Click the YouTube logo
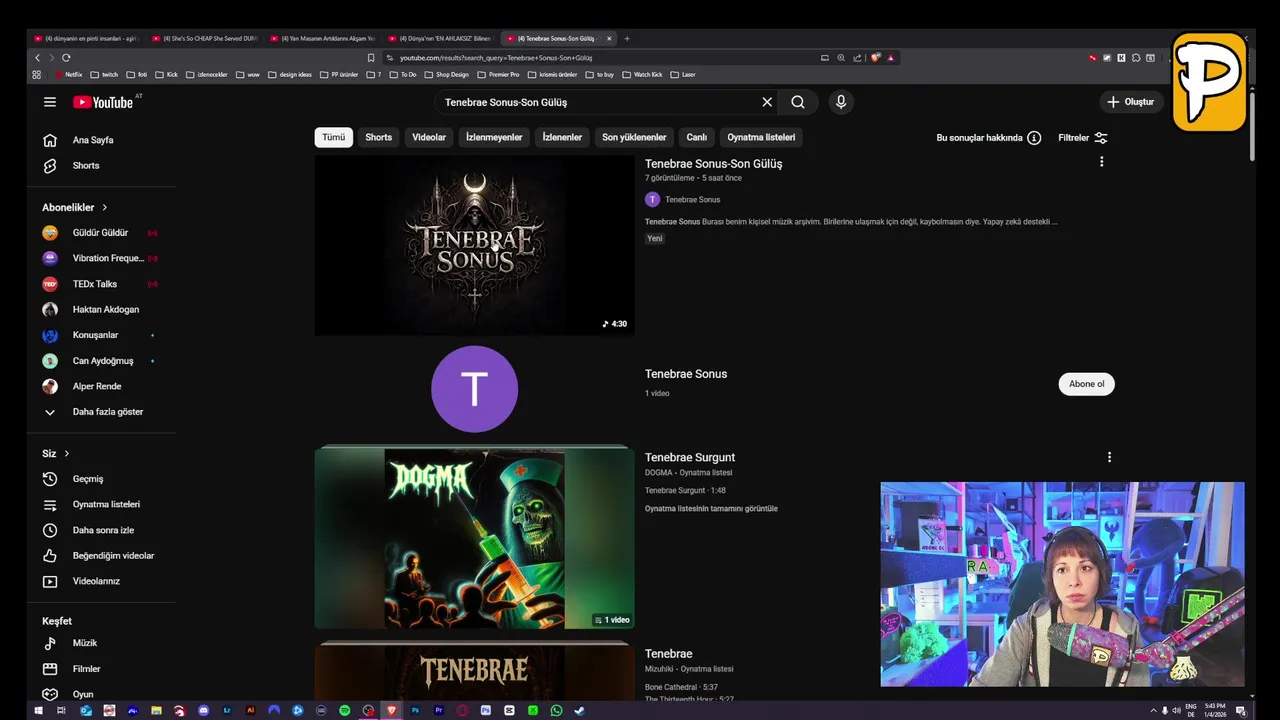Viewport: 1280px width, 720px height. tap(103, 102)
